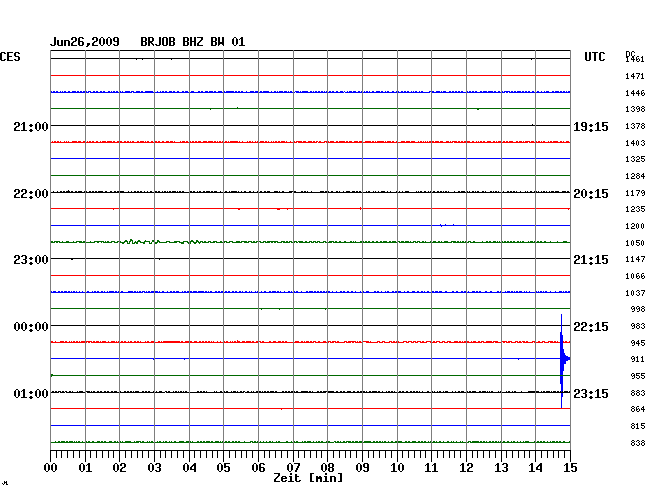Viewport: 650px width, 494px height.
Task: Click the DC value 1284
Action: 635,177
